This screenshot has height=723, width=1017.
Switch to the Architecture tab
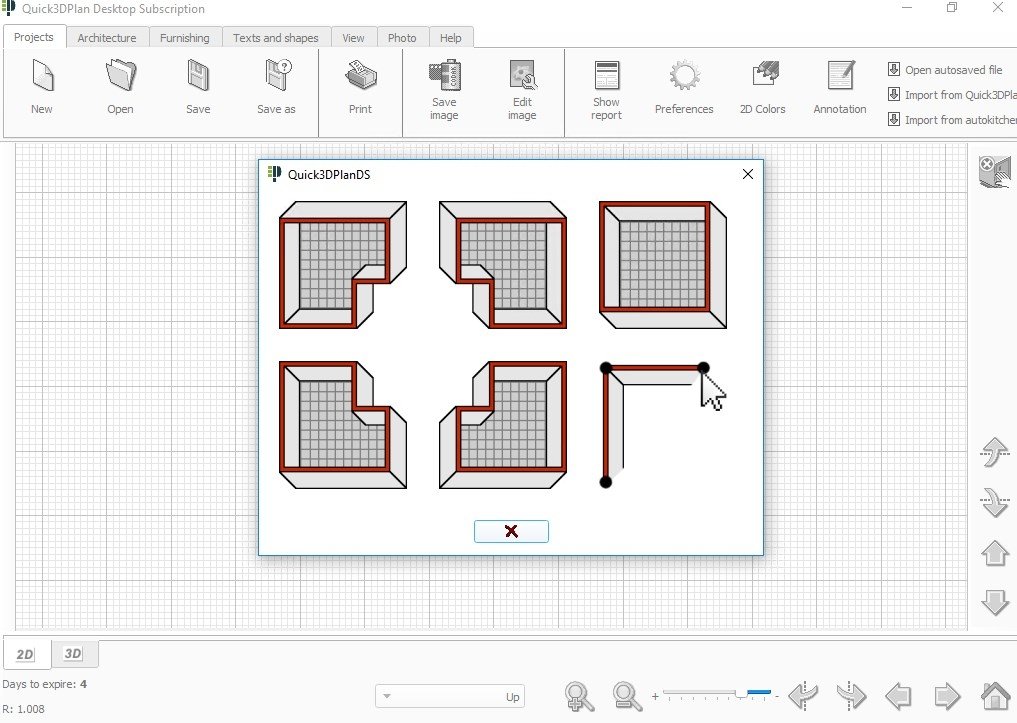coord(107,38)
